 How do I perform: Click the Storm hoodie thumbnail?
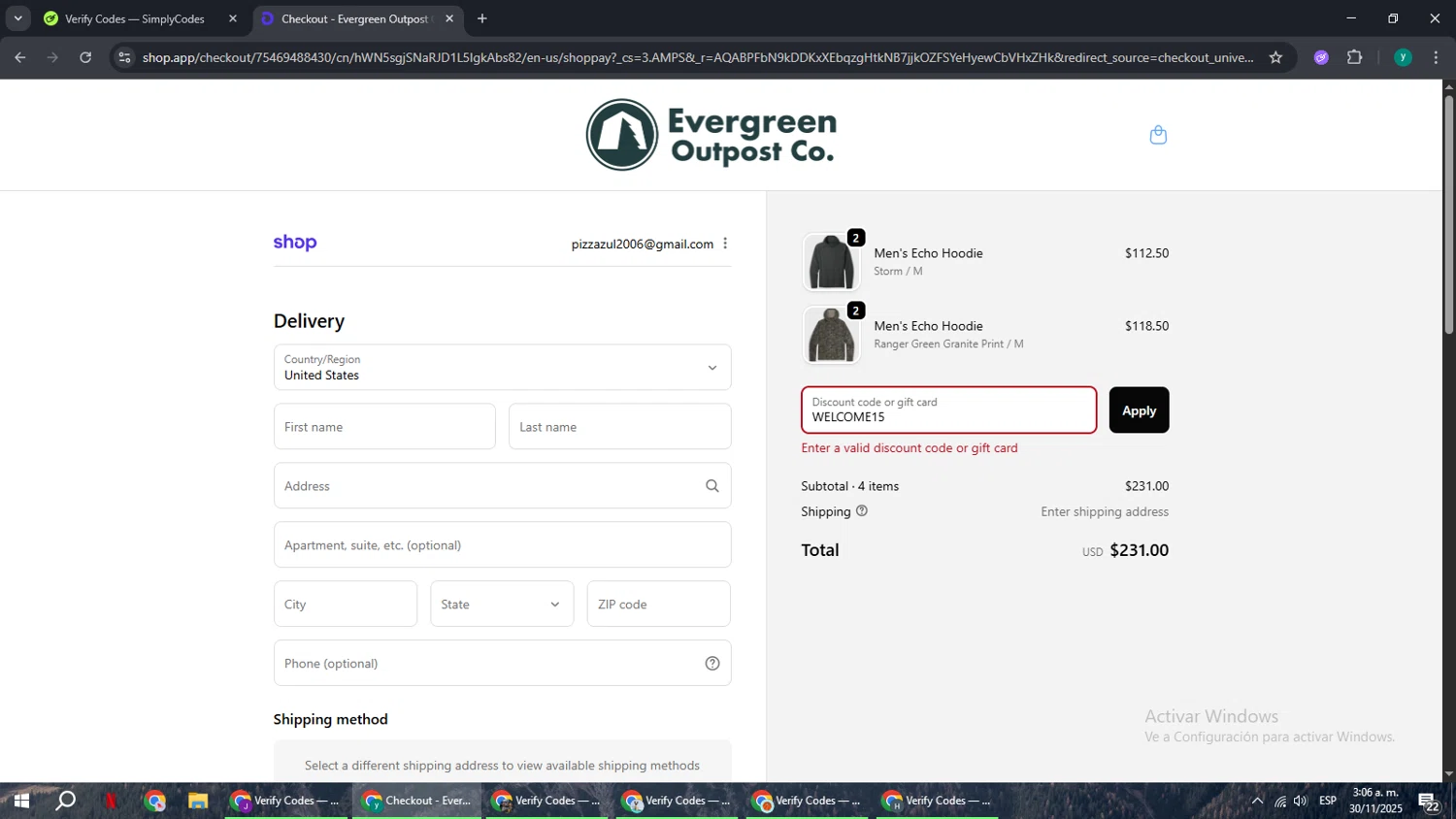point(832,262)
